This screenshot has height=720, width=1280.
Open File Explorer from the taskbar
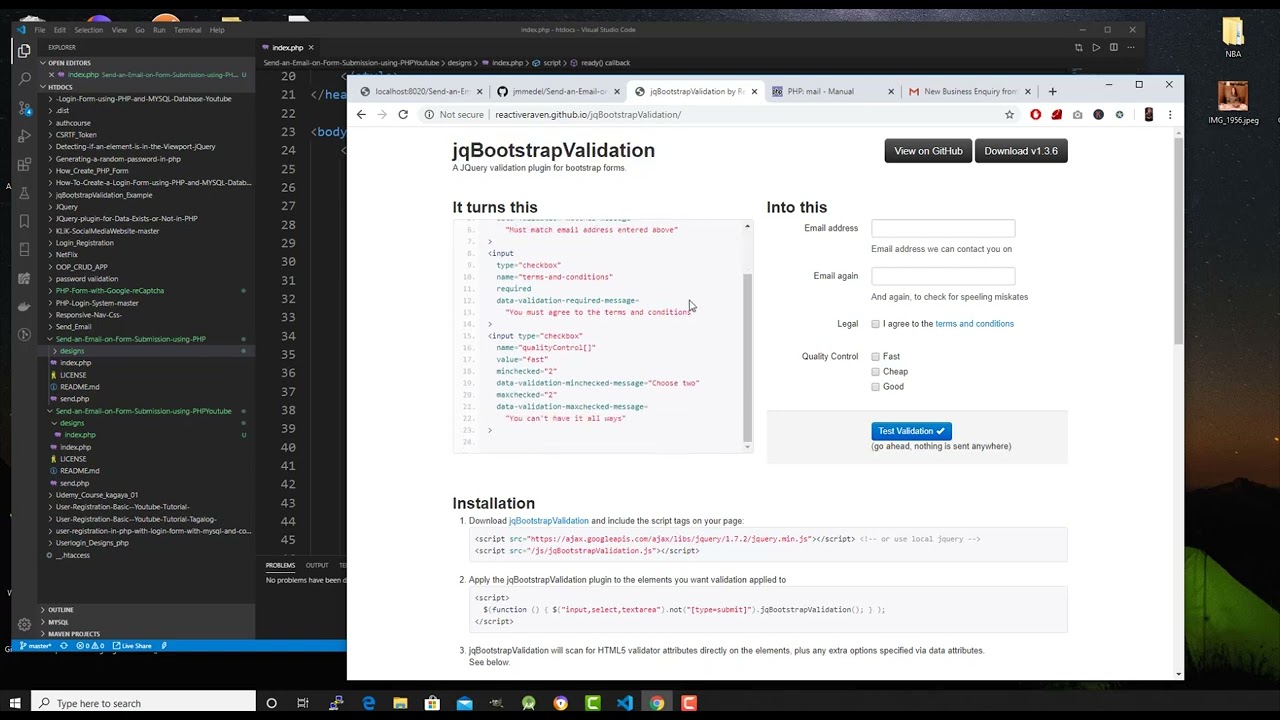(x=400, y=703)
